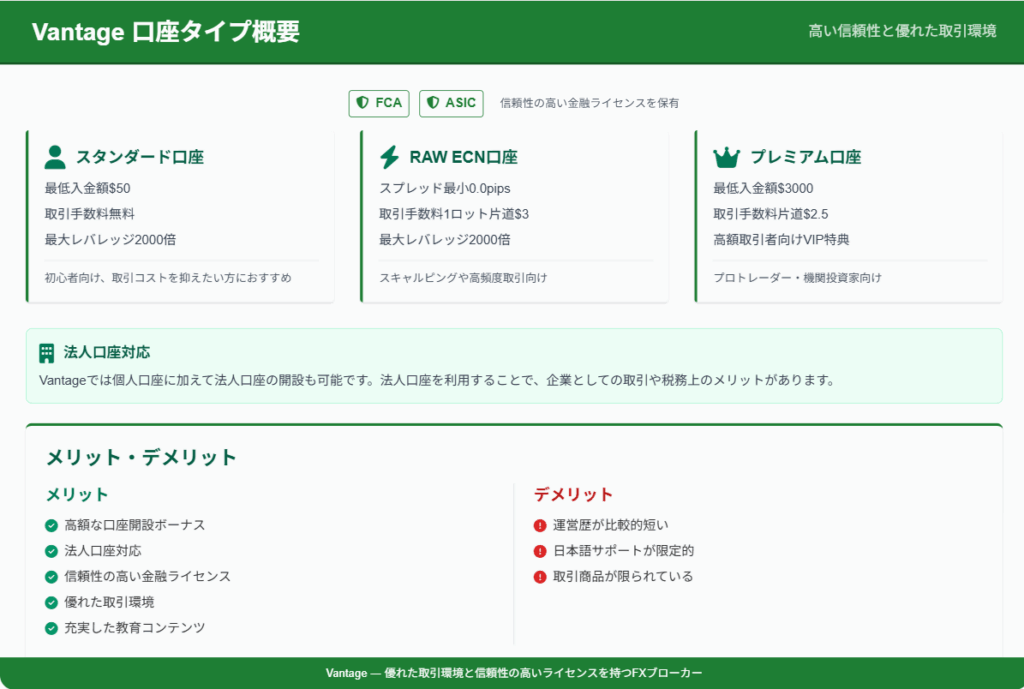1024x689 pixels.
Task: Click the デメリット section heading
Action: (x=573, y=494)
